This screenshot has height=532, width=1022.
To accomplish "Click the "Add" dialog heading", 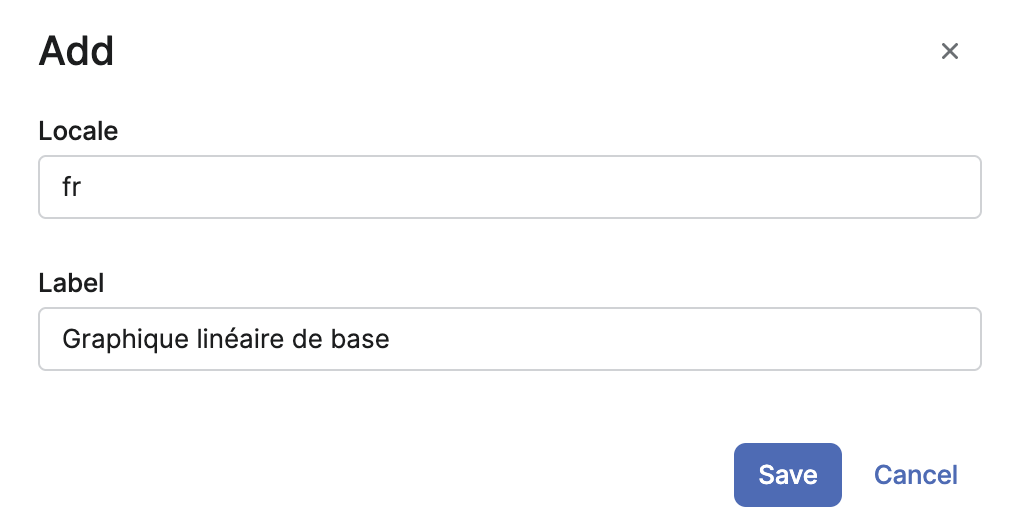I will (x=76, y=51).
